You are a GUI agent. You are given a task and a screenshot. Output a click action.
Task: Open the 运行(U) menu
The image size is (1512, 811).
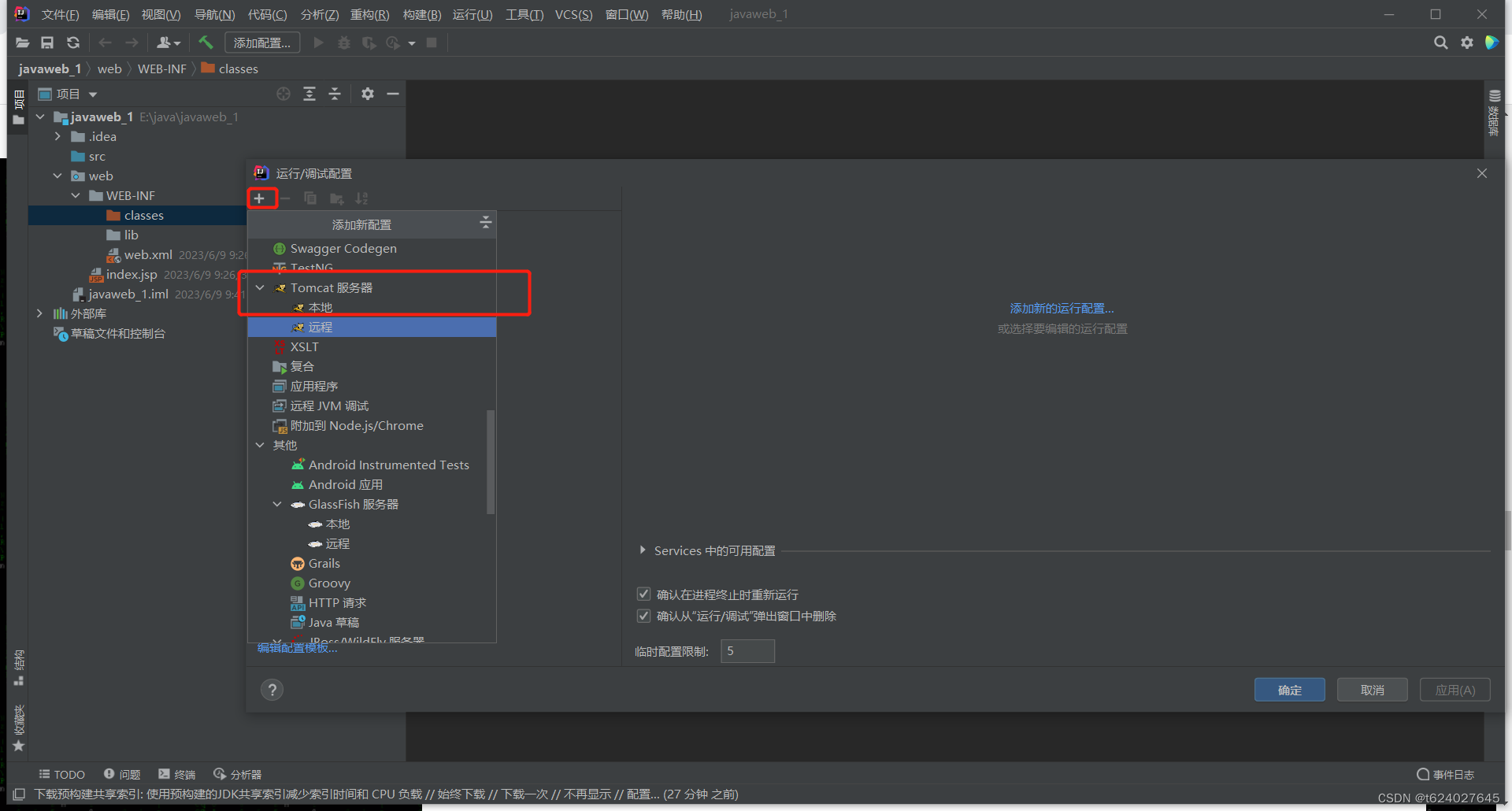click(x=472, y=14)
